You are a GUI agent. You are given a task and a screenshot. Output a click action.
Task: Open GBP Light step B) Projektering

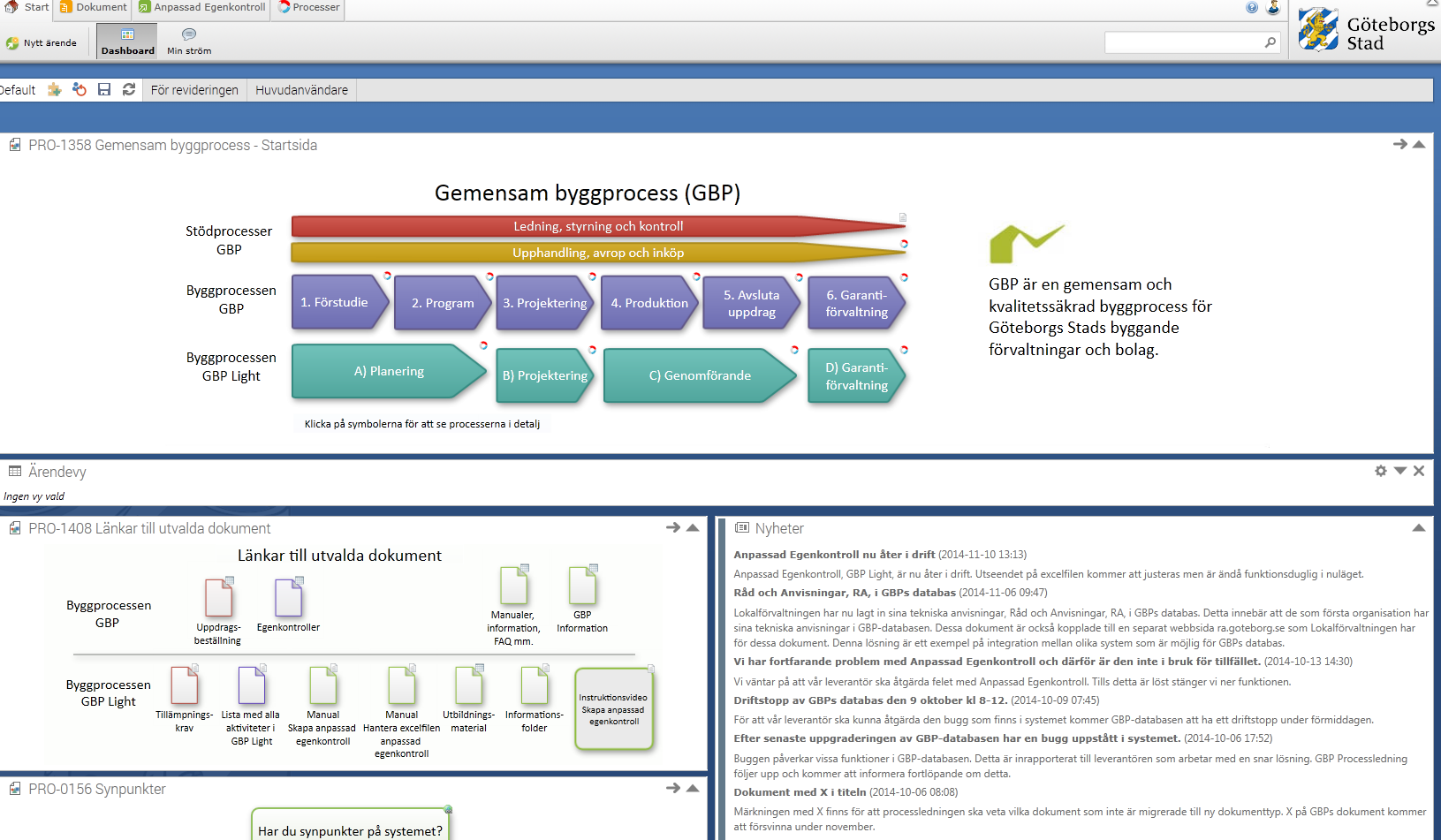point(545,375)
